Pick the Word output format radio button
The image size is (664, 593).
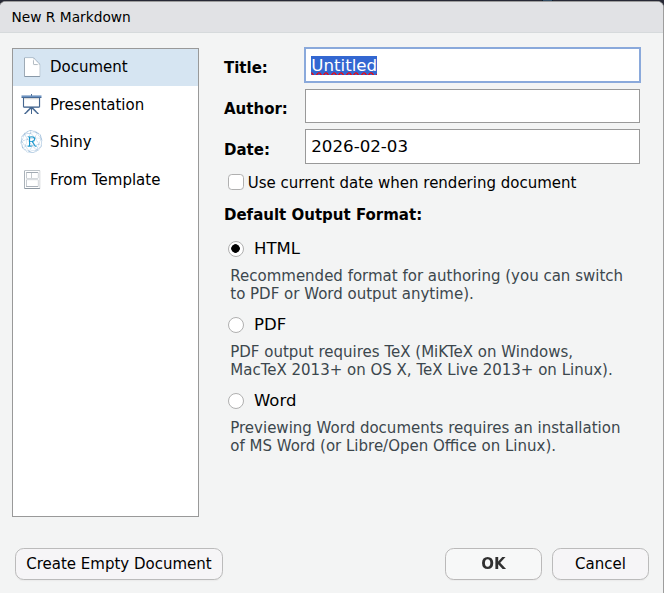click(236, 401)
